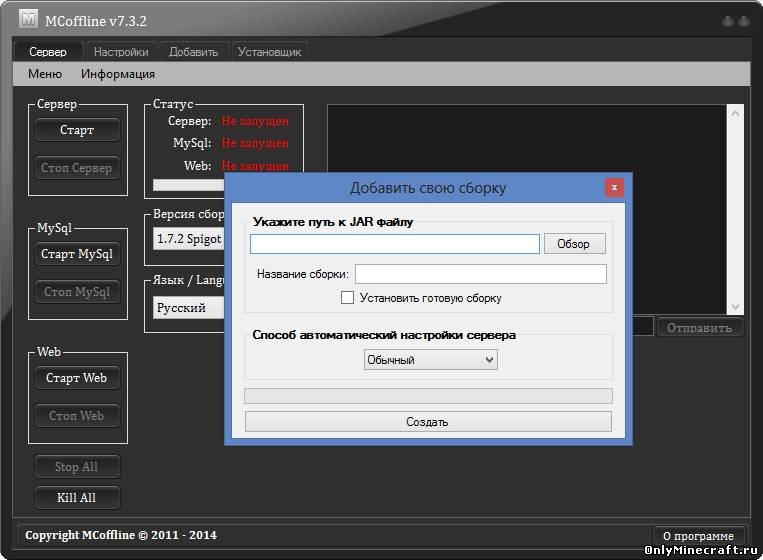Viewport: 763px width, 560px height.
Task: Start the server with Старт button
Action: click(x=77, y=130)
